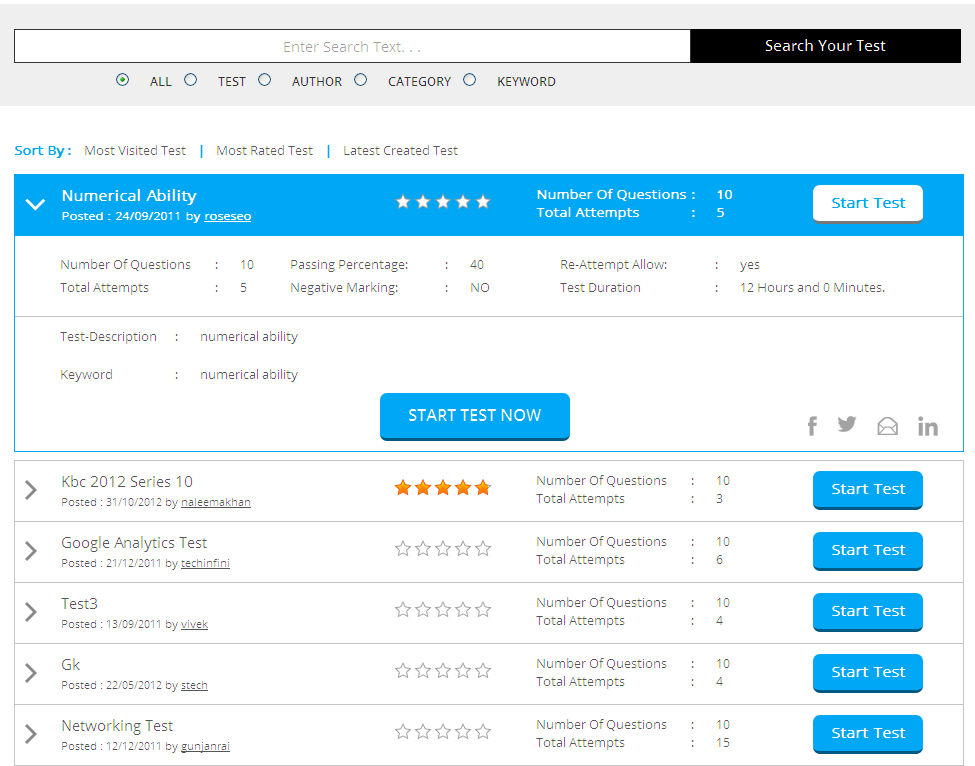Click the Re-Attempt Allow label
The height and width of the screenshot is (766, 975).
pyautogui.click(x=613, y=265)
